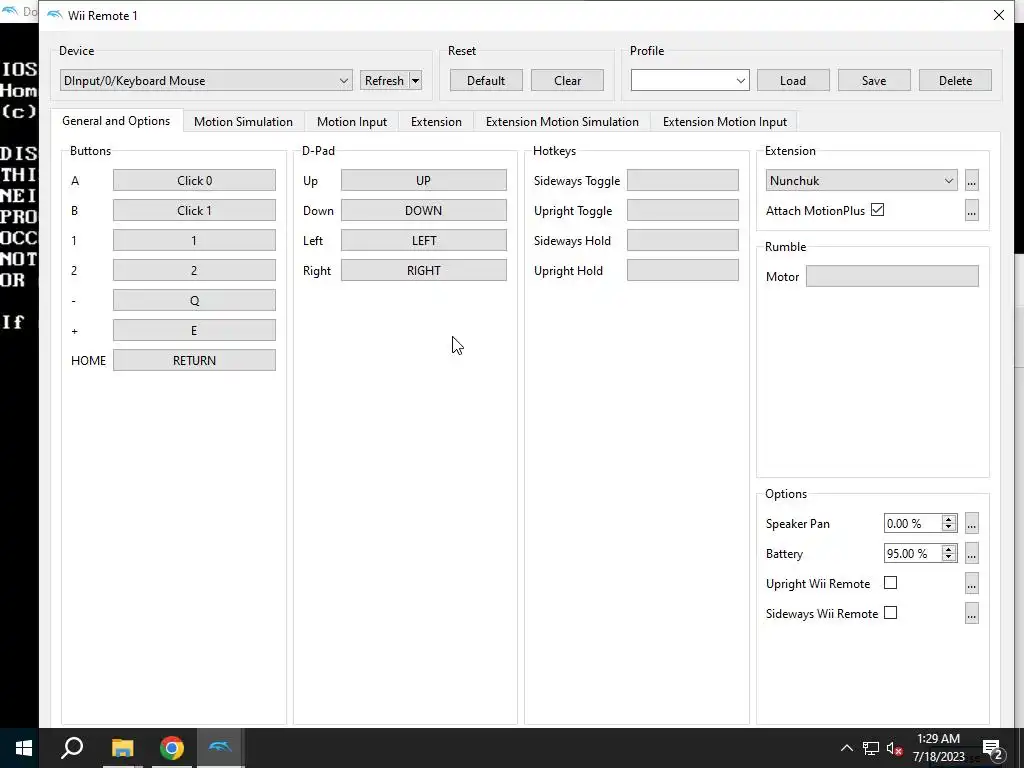Enable Upright Wii Remote checkbox
Viewport: 1024px width, 768px height.
coord(890,583)
